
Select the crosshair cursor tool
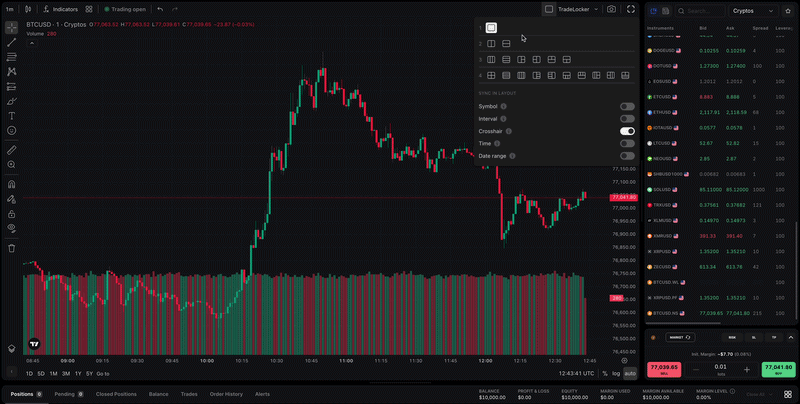[11, 28]
